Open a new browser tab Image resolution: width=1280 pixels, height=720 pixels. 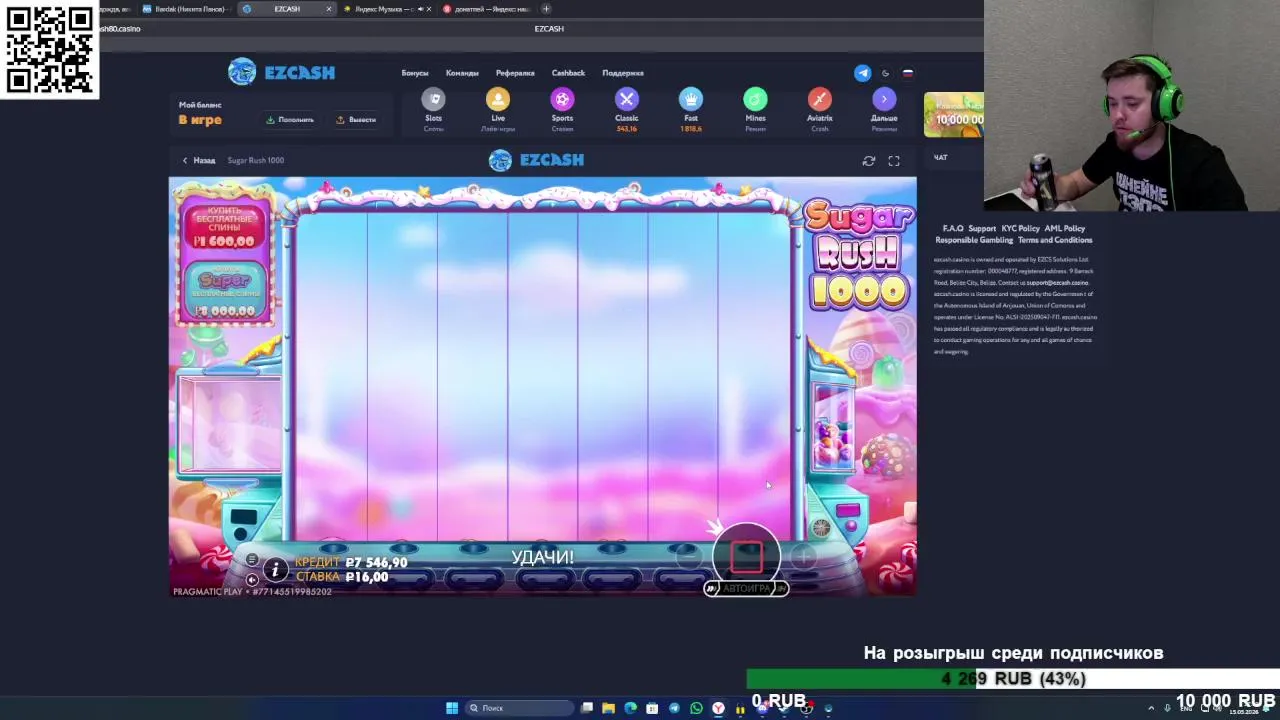click(x=546, y=9)
